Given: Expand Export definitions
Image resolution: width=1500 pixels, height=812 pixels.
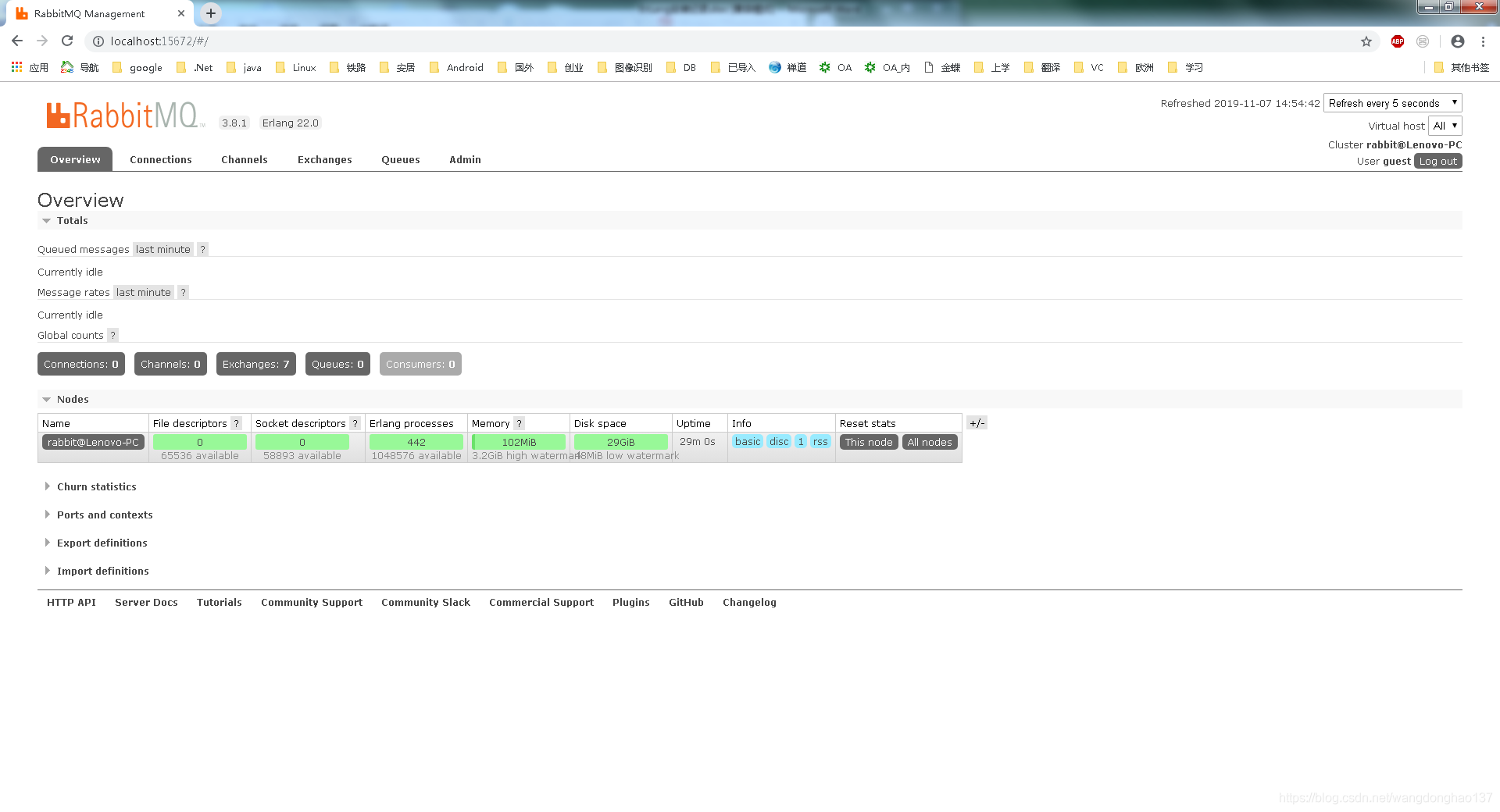Looking at the screenshot, I should tap(95, 543).
